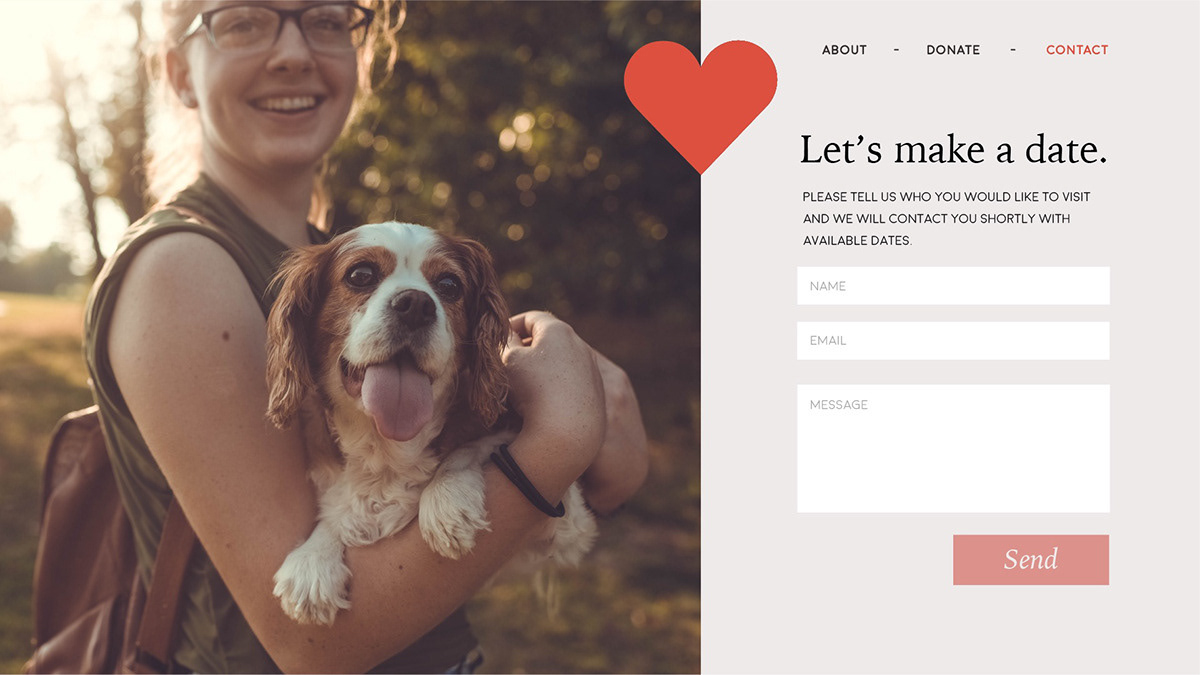Click the dash between Donate and Contact
This screenshot has height=675, width=1200.
(1013, 50)
